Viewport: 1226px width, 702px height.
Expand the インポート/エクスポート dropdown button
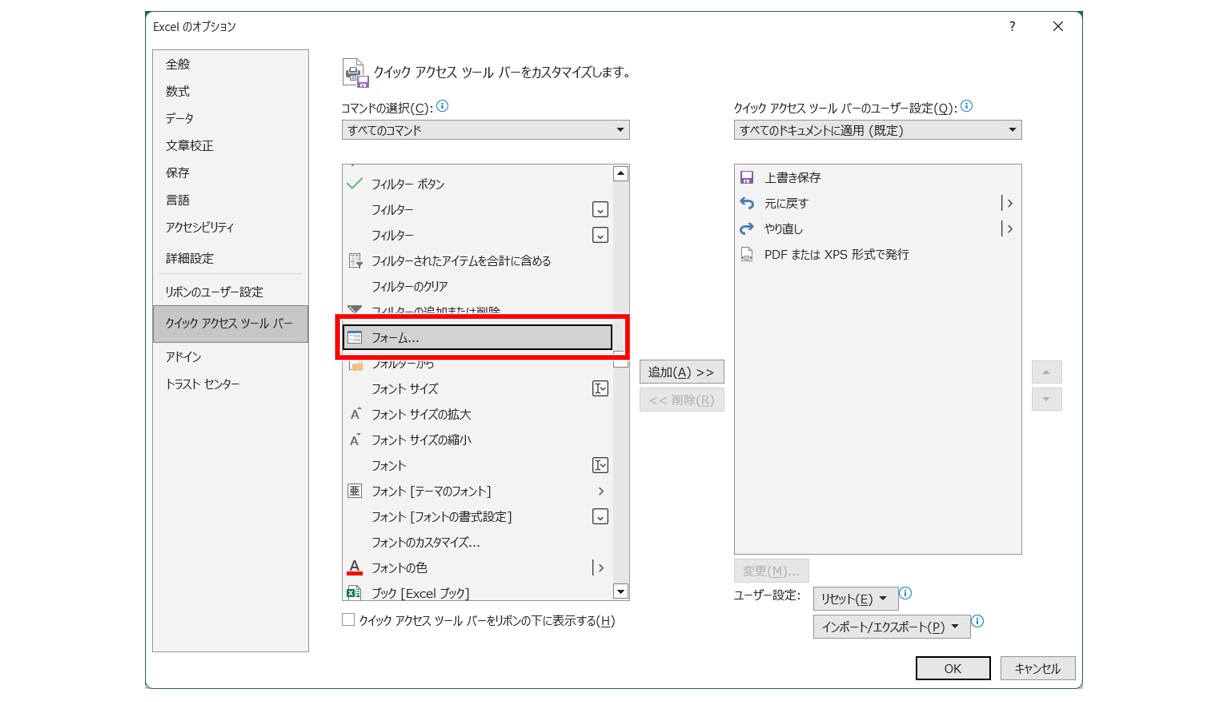(x=891, y=627)
